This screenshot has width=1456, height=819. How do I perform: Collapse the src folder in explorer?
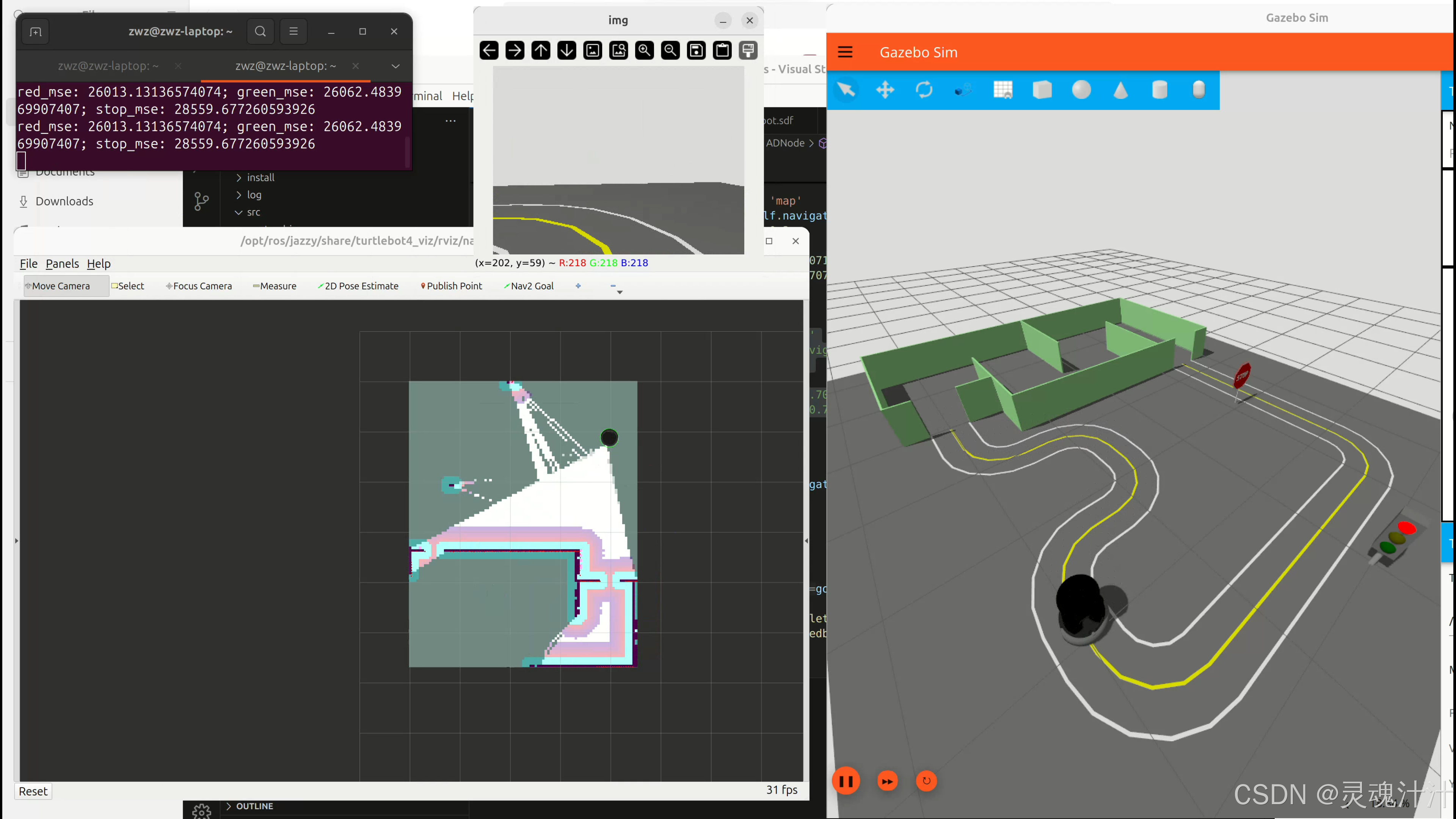tap(253, 212)
